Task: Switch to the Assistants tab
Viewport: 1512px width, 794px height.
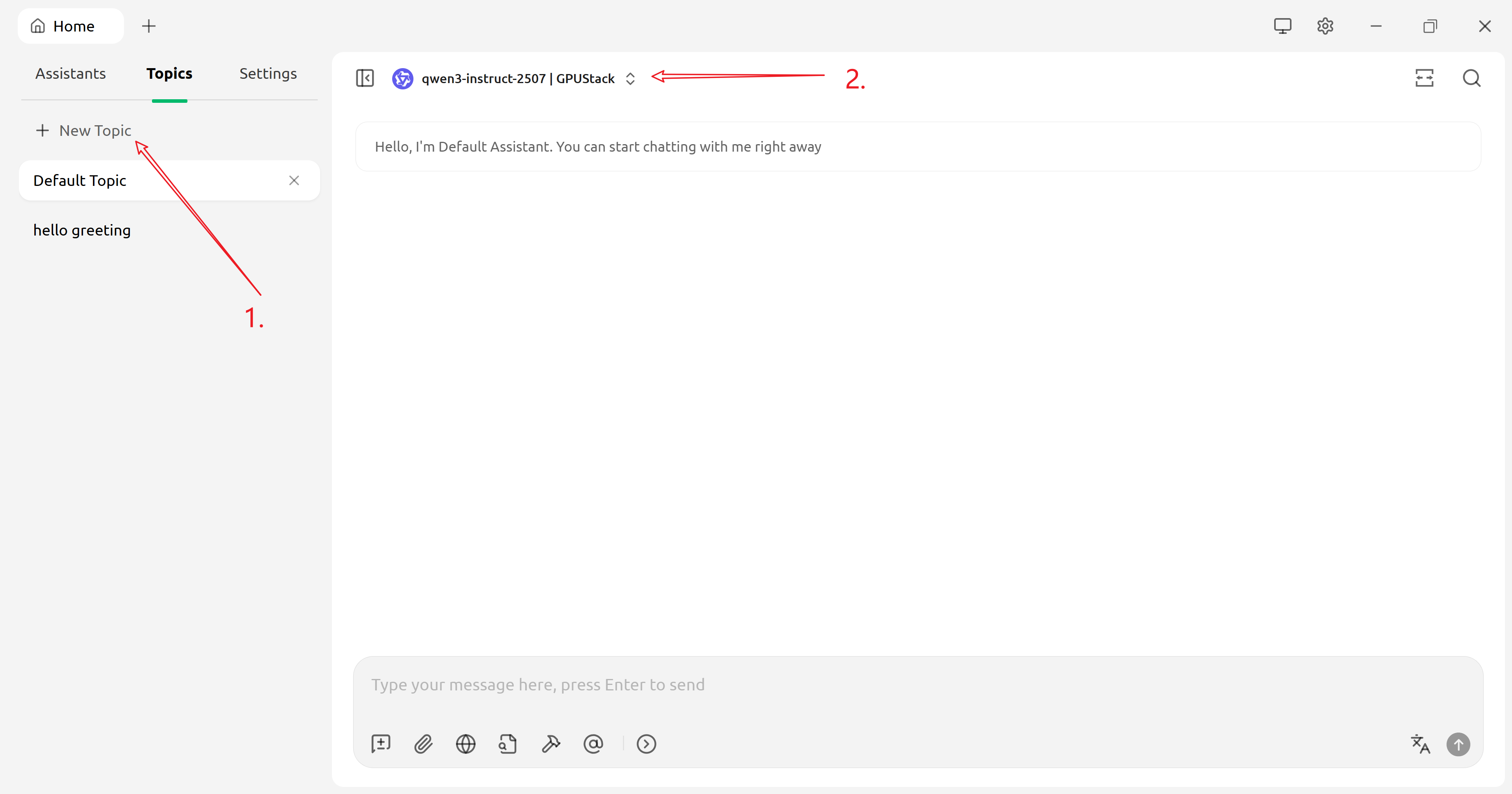Action: coord(70,73)
